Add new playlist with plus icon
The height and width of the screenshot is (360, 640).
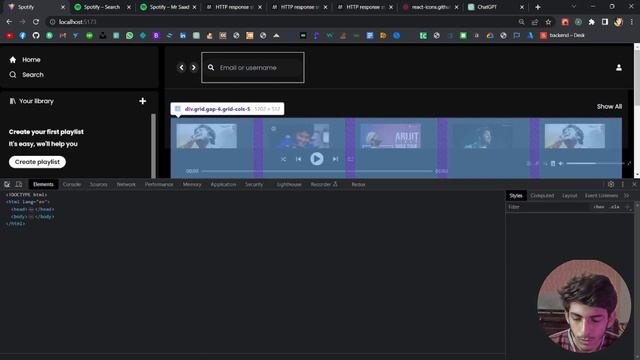click(x=142, y=101)
